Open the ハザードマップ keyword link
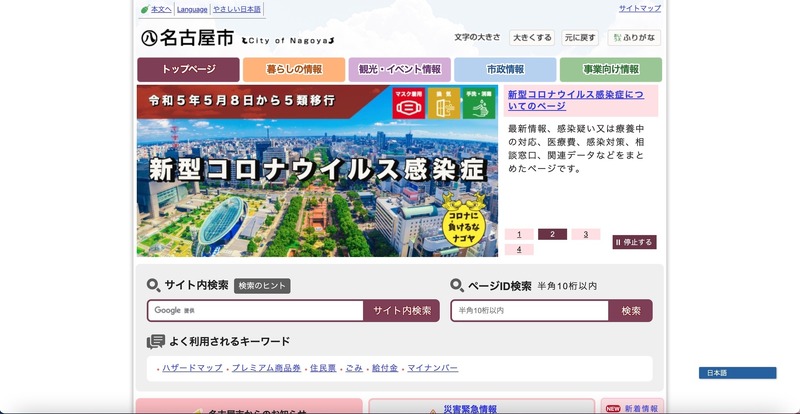This screenshot has height=414, width=800. 192,368
